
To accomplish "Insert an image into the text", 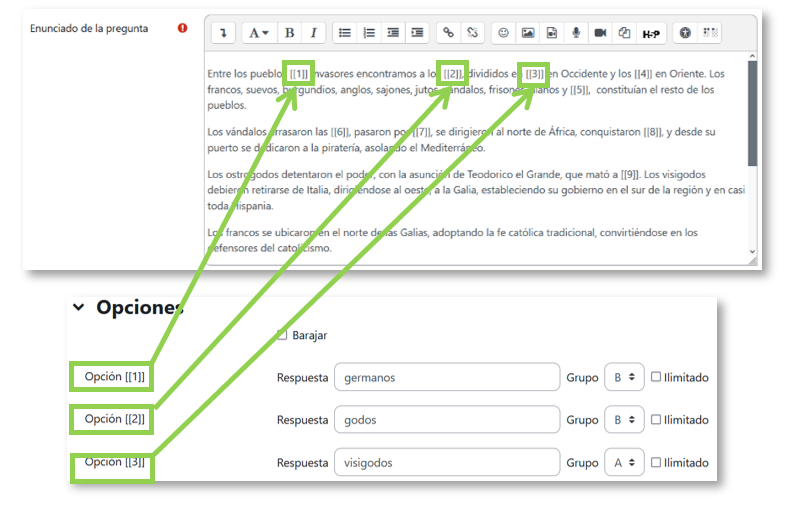I will [528, 33].
